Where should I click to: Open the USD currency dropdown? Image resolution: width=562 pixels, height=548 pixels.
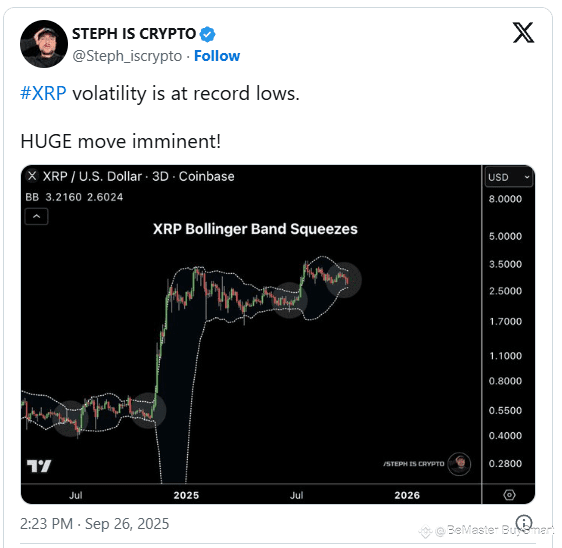509,177
